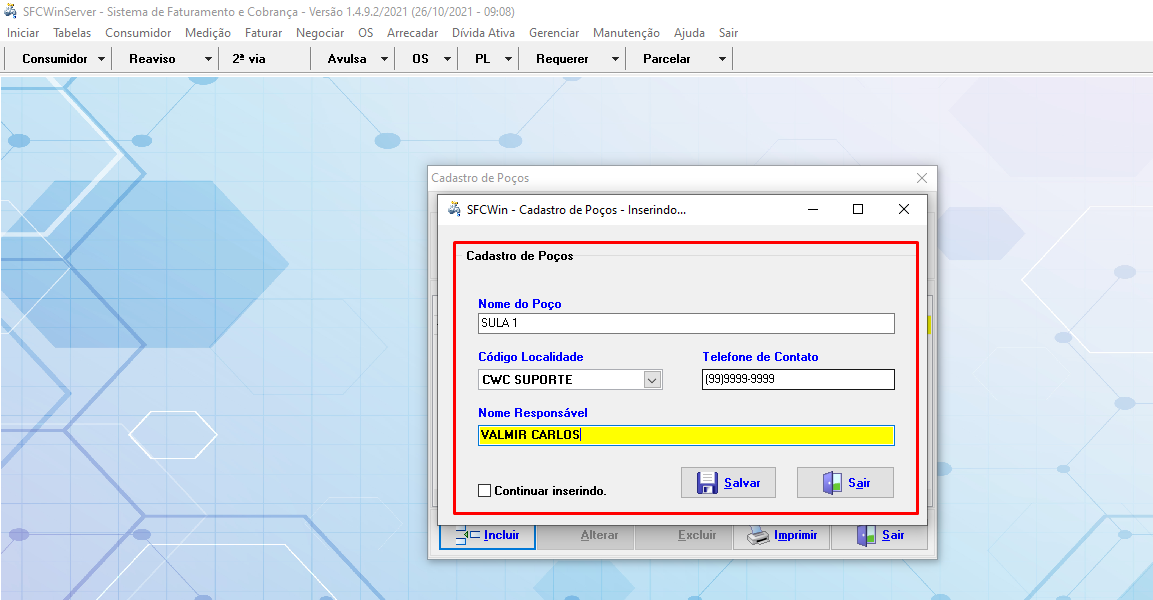Click into the Nome do Poço field
This screenshot has width=1153, height=600.
click(x=686, y=324)
